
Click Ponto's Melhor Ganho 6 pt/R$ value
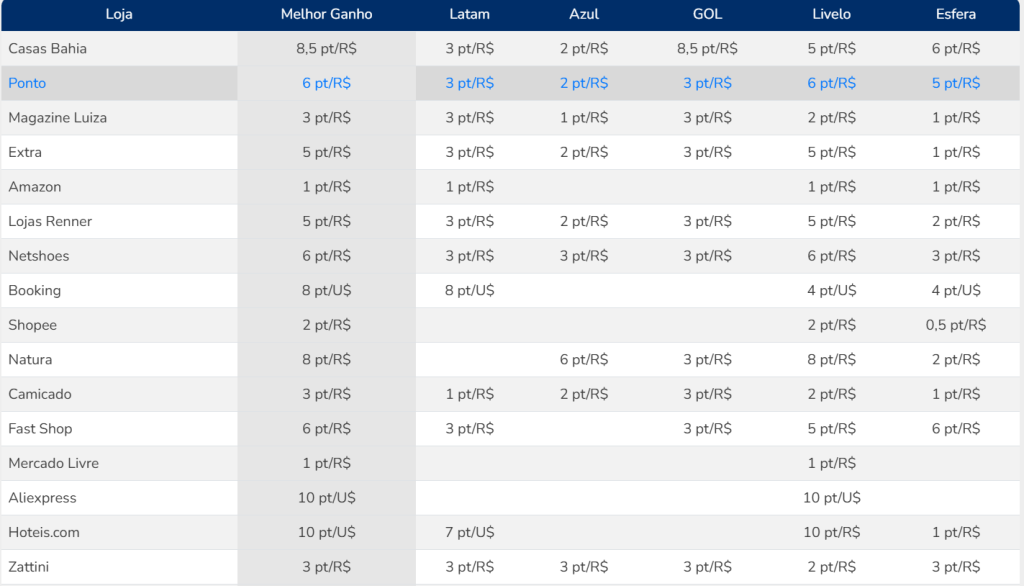tap(326, 83)
